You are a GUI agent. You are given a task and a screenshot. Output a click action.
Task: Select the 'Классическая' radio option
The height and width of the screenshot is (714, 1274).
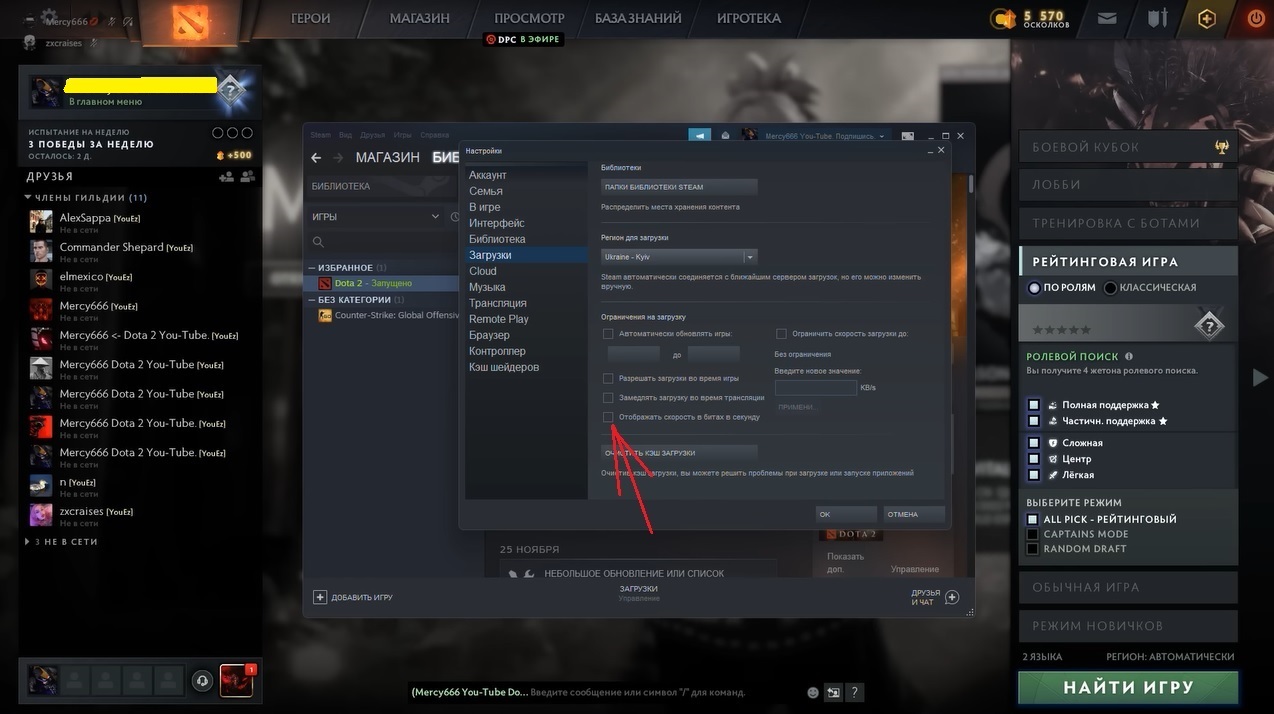(1111, 288)
